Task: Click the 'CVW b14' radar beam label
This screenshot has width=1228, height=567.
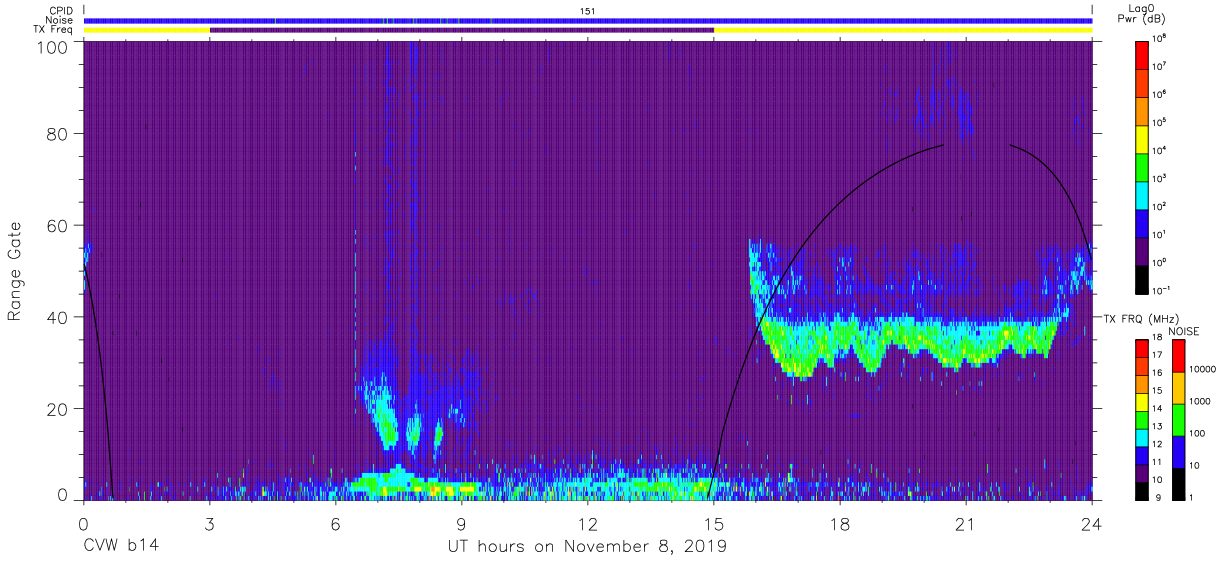Action: 121,546
